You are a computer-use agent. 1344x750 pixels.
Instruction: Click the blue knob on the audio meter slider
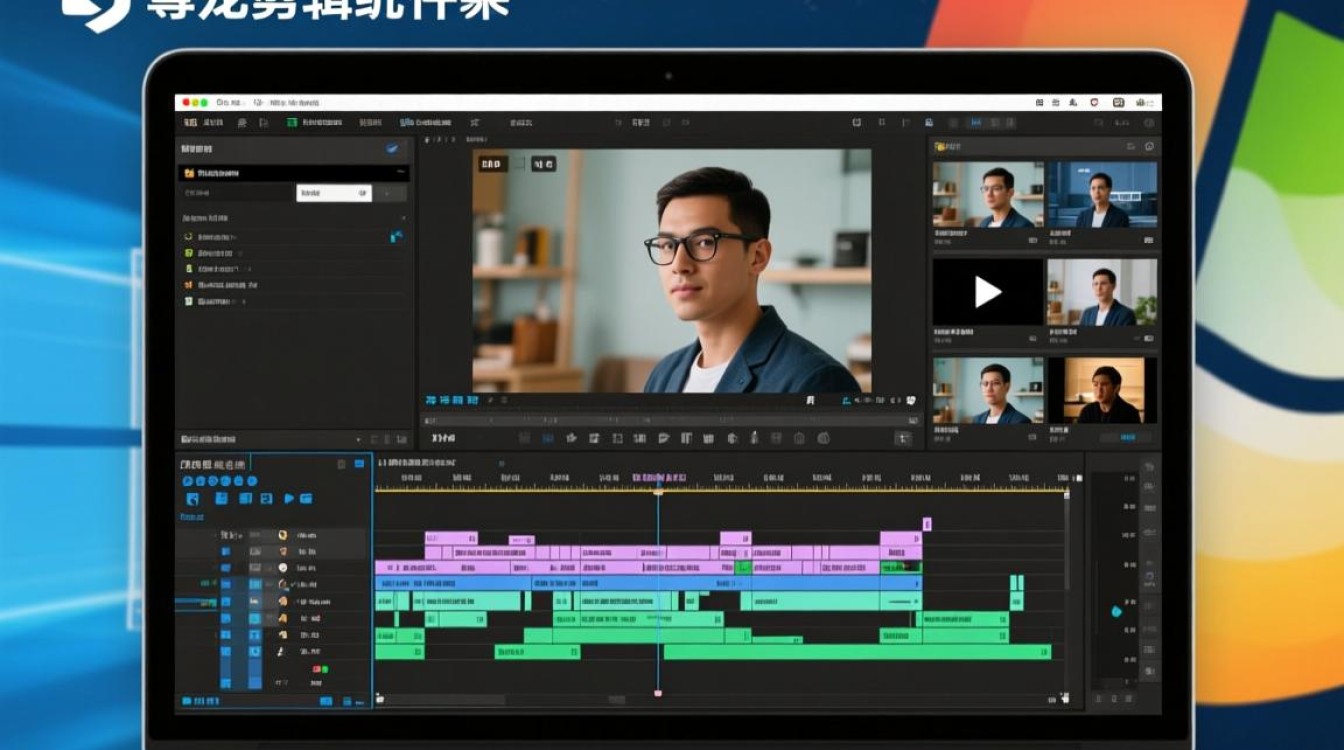(1117, 611)
